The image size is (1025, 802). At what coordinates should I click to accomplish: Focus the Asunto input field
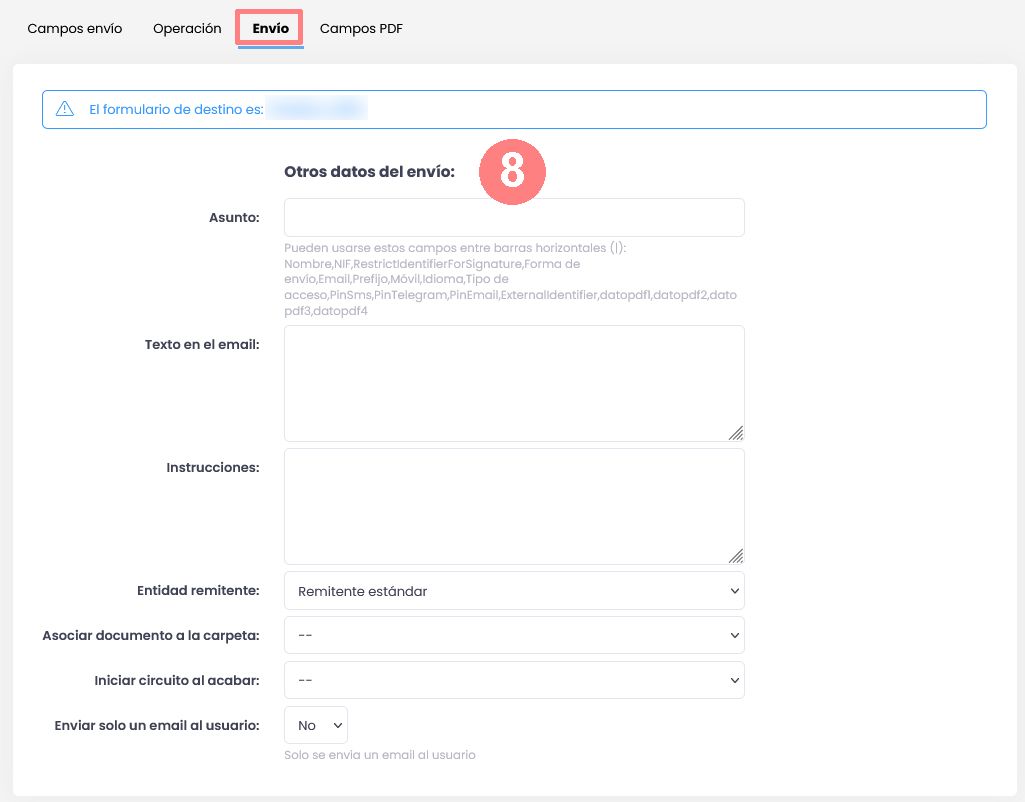click(514, 217)
